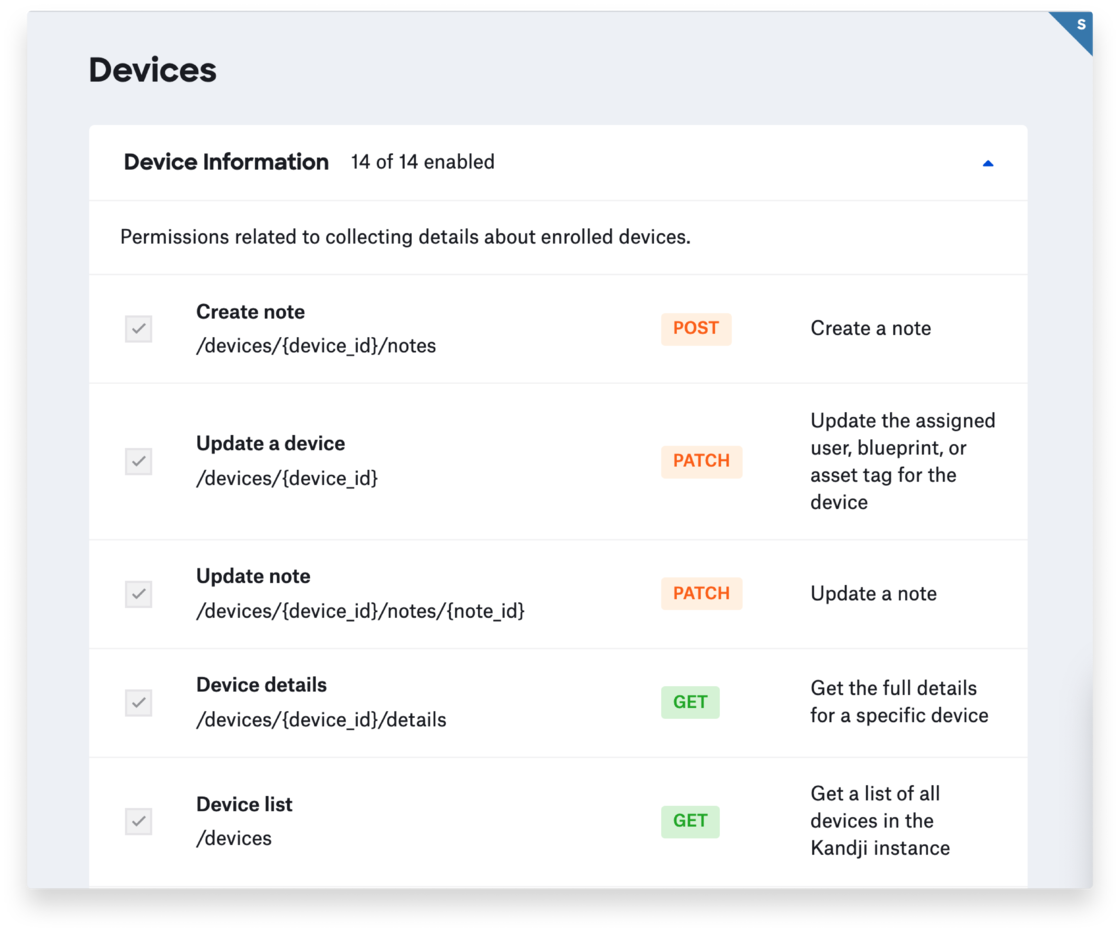Toggle the Device list checkbox
Viewport: 1120px width, 932px height.
point(139,821)
